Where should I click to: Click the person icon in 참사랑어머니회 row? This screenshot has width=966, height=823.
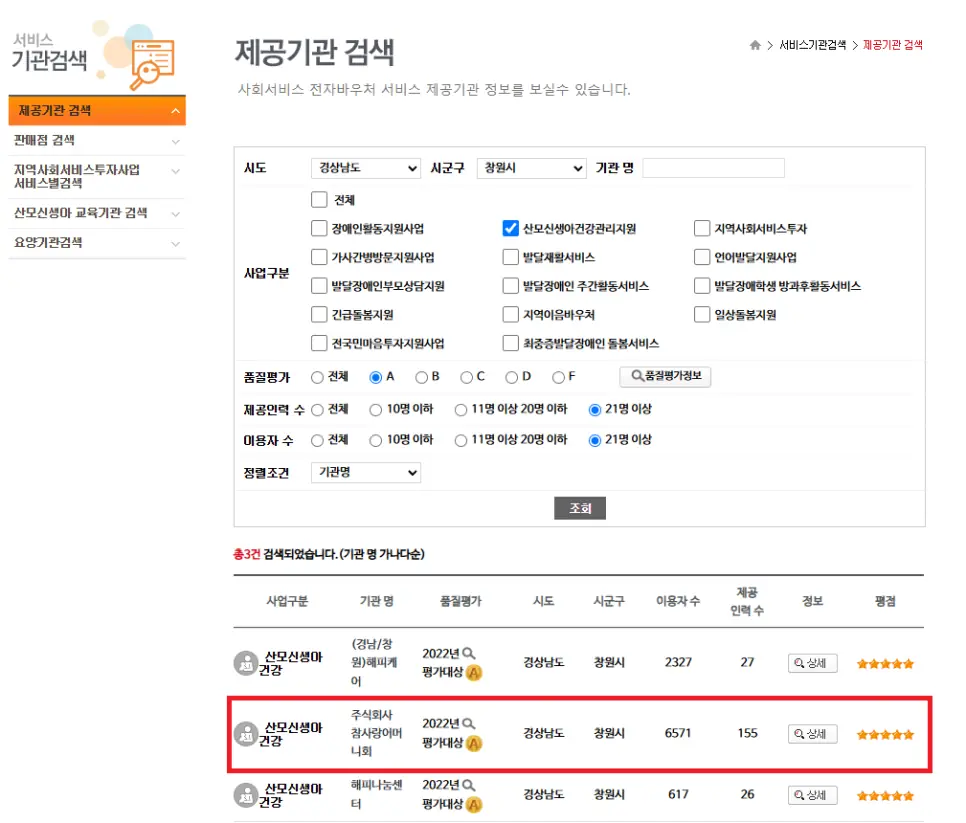click(245, 733)
